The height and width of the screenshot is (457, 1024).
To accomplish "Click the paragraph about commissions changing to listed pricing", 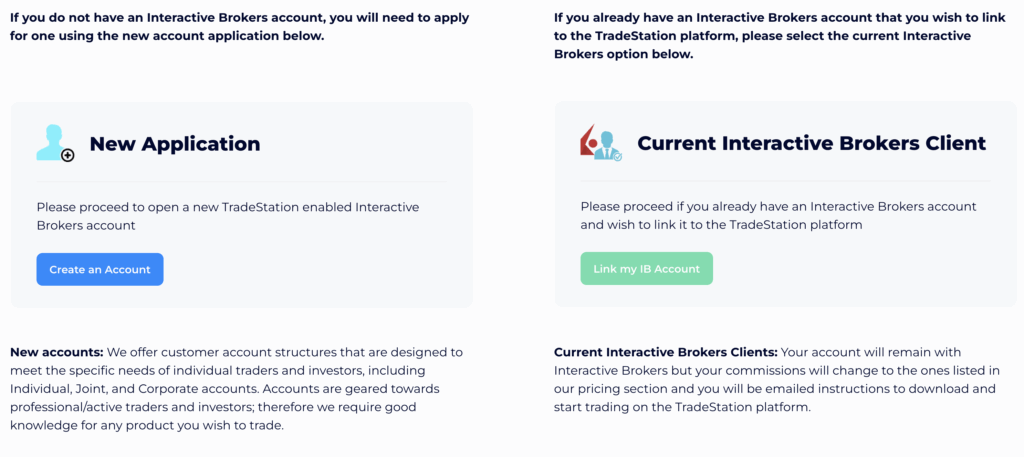I will point(776,380).
